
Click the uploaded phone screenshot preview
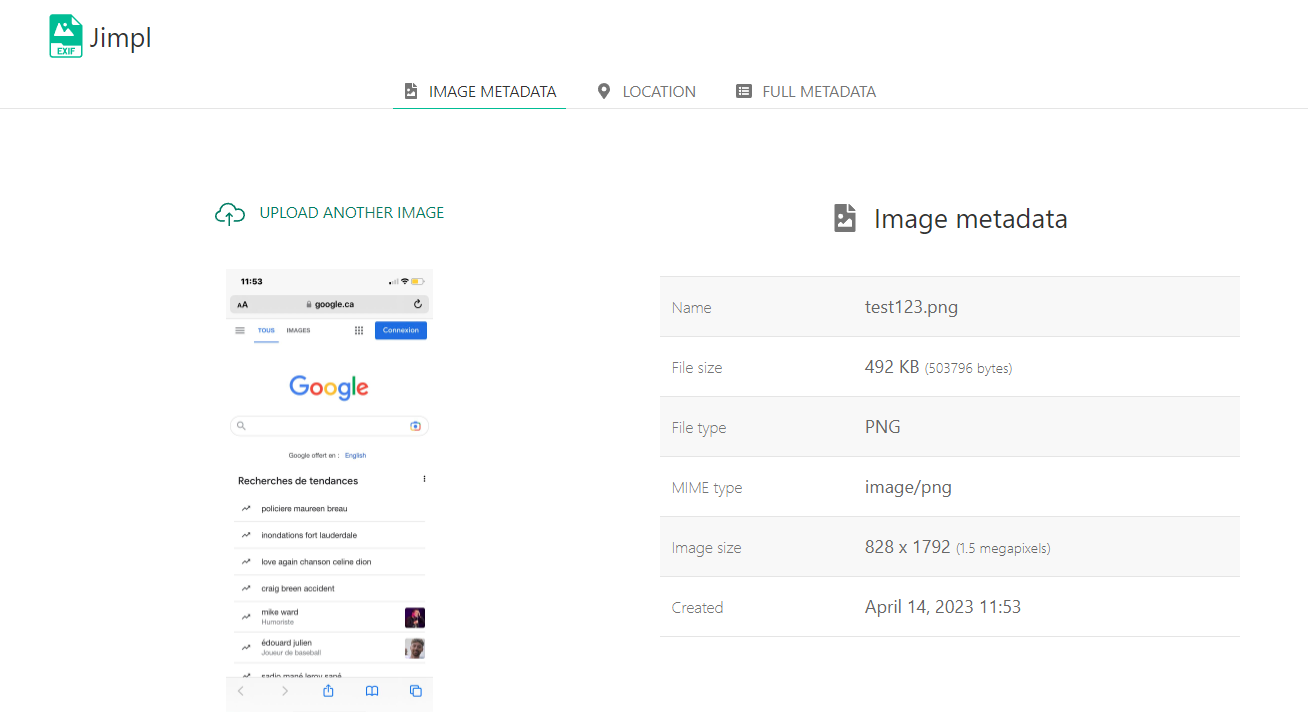(329, 490)
